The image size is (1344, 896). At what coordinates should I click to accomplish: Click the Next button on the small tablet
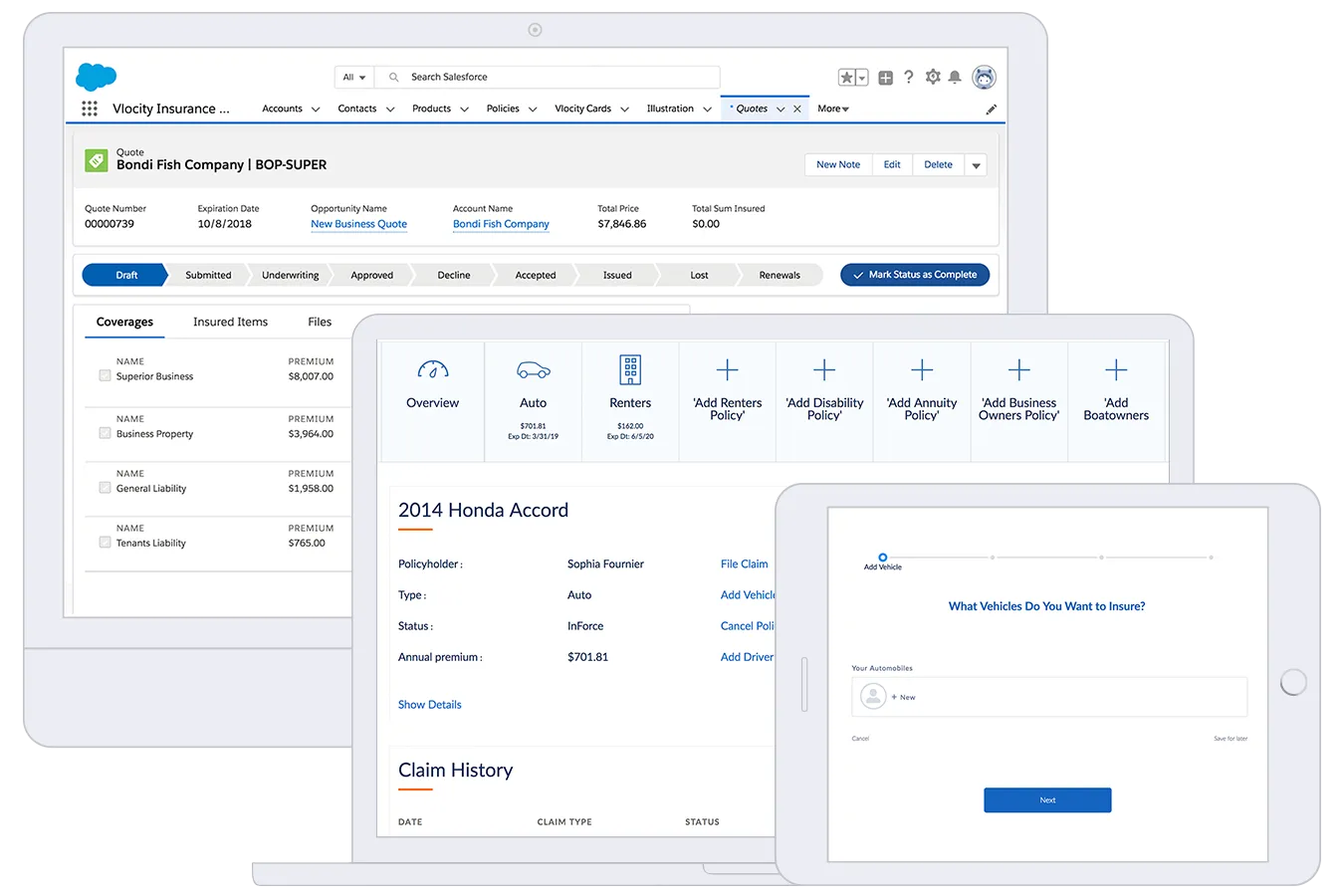pos(1047,800)
